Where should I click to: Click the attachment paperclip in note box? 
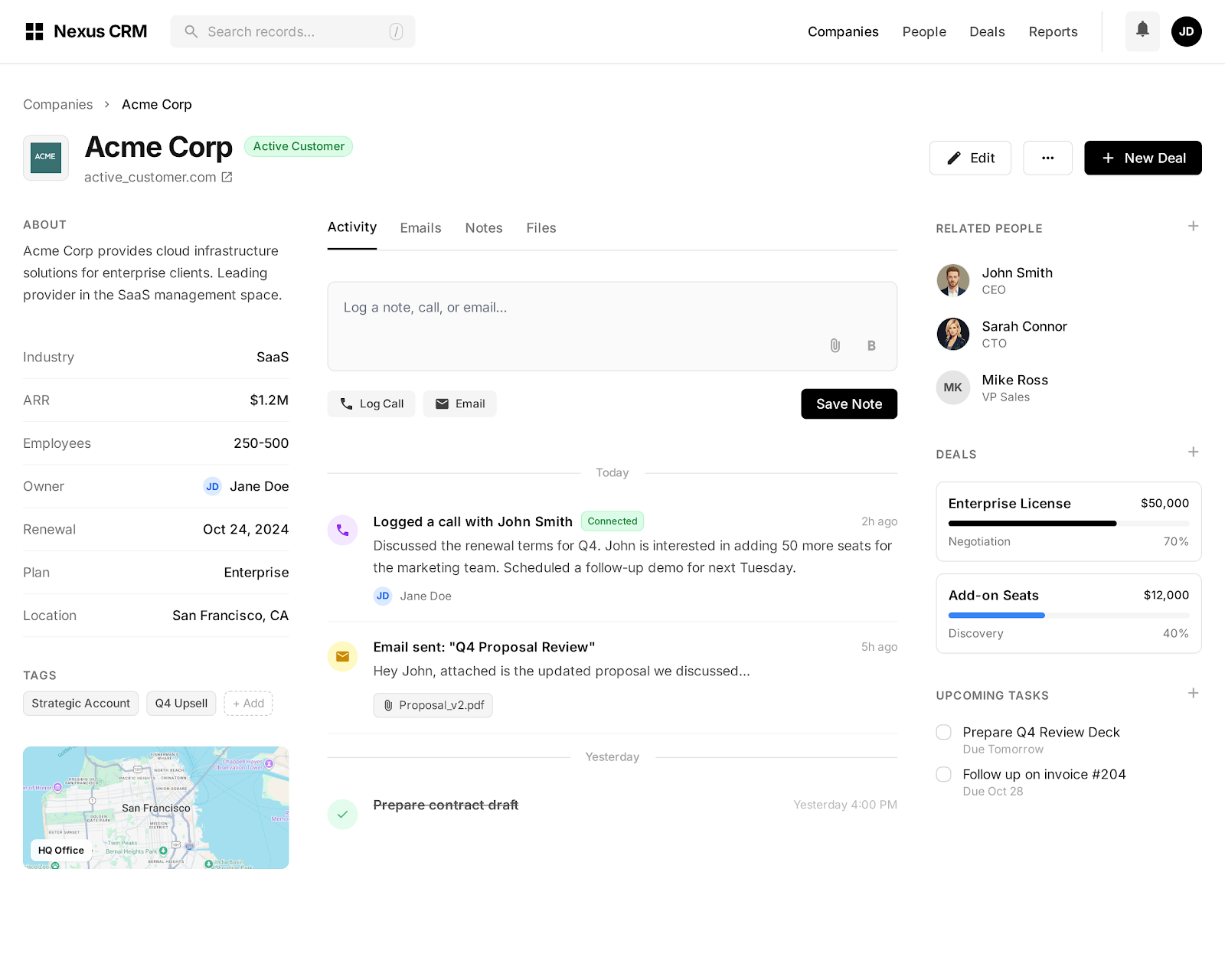point(835,345)
